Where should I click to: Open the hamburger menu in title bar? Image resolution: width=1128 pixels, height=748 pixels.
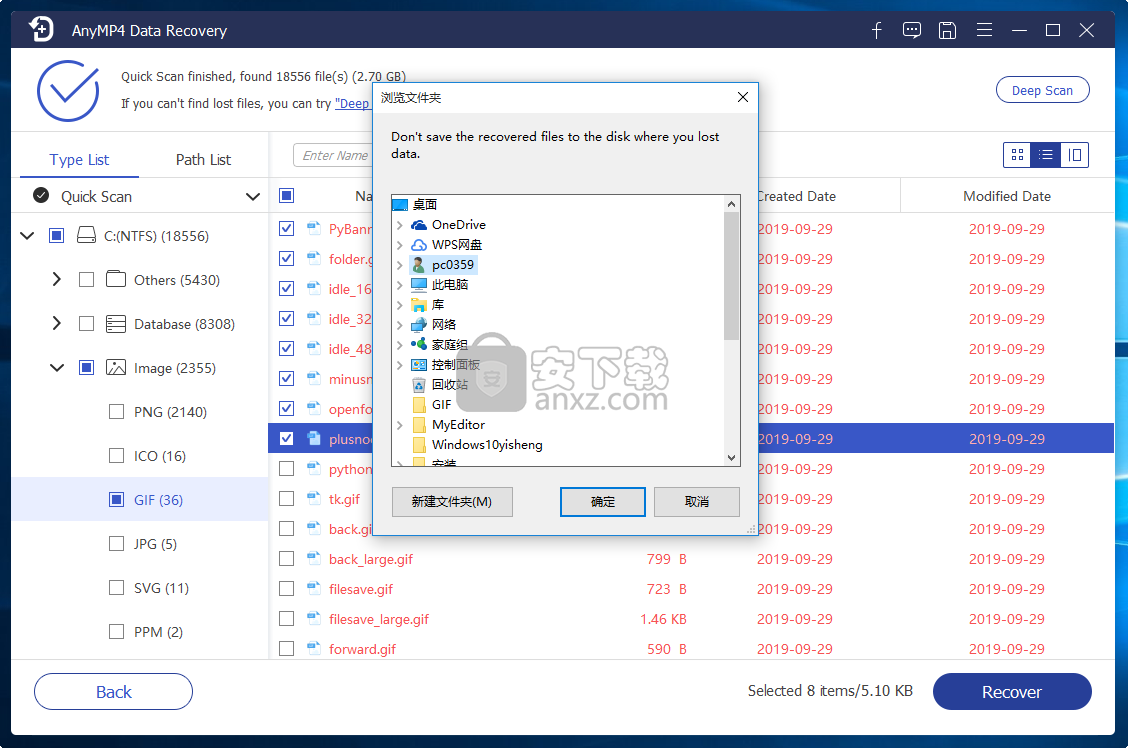click(x=983, y=30)
